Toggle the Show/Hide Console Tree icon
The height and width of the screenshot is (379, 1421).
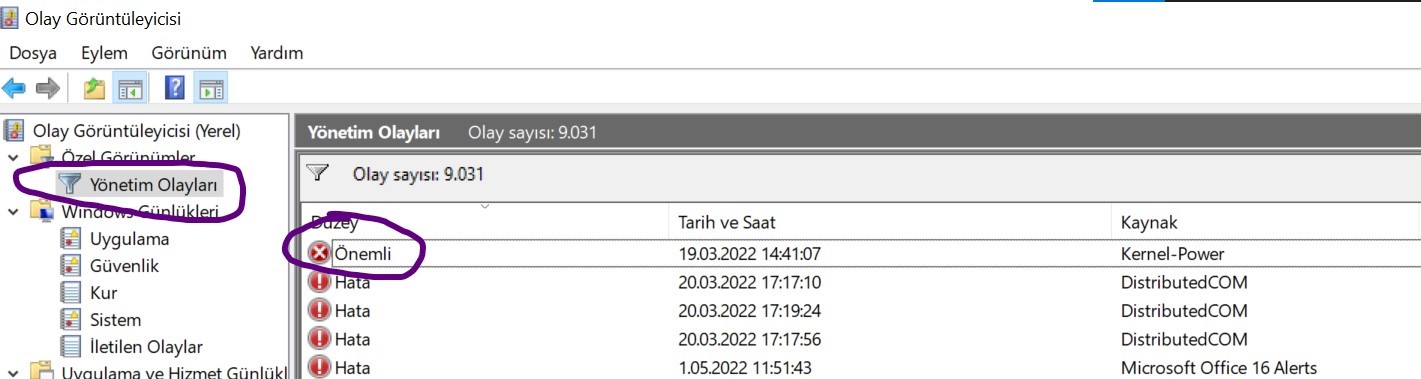129,89
